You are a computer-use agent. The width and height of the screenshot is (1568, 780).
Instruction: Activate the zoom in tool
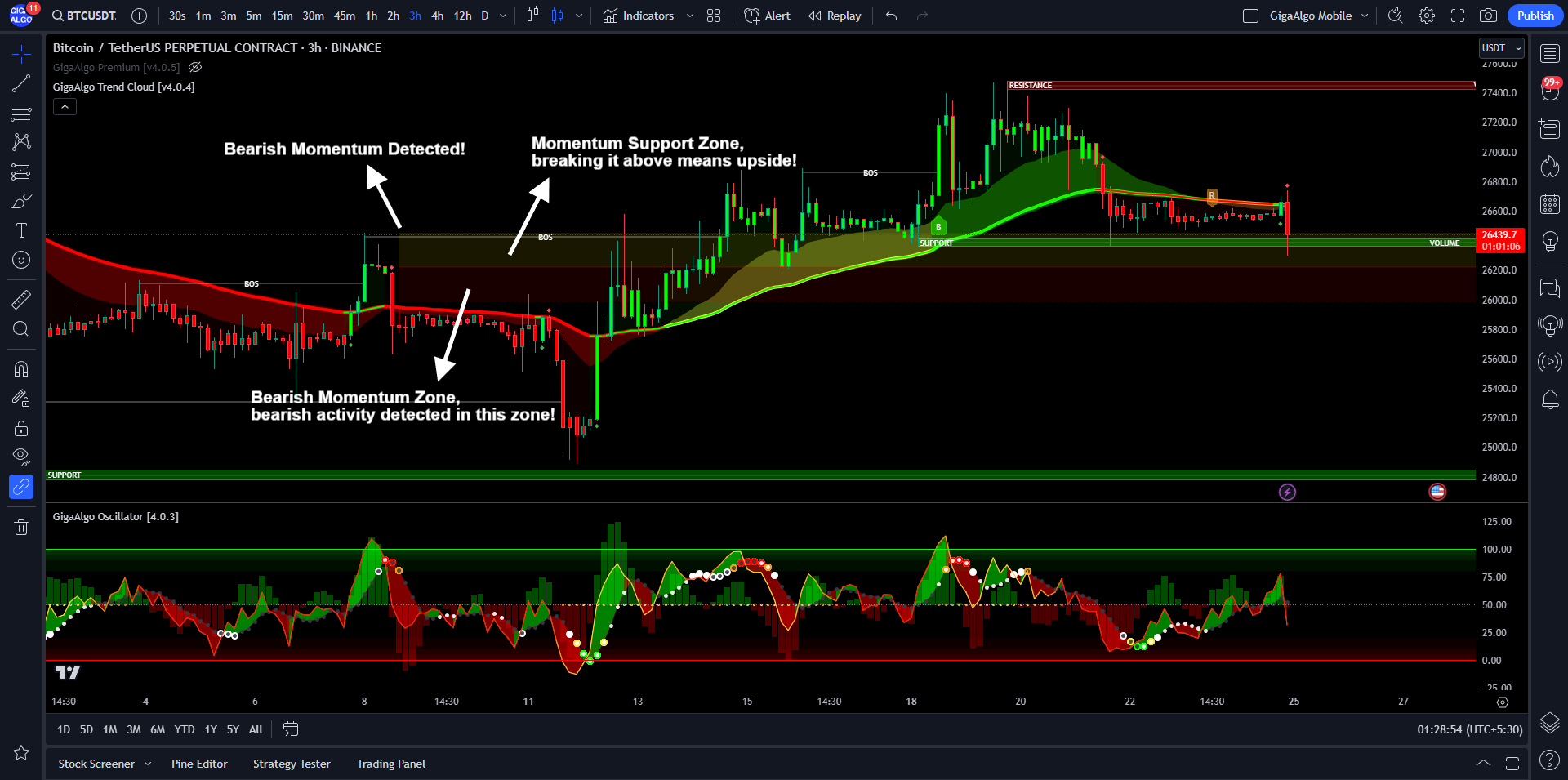tap(21, 328)
